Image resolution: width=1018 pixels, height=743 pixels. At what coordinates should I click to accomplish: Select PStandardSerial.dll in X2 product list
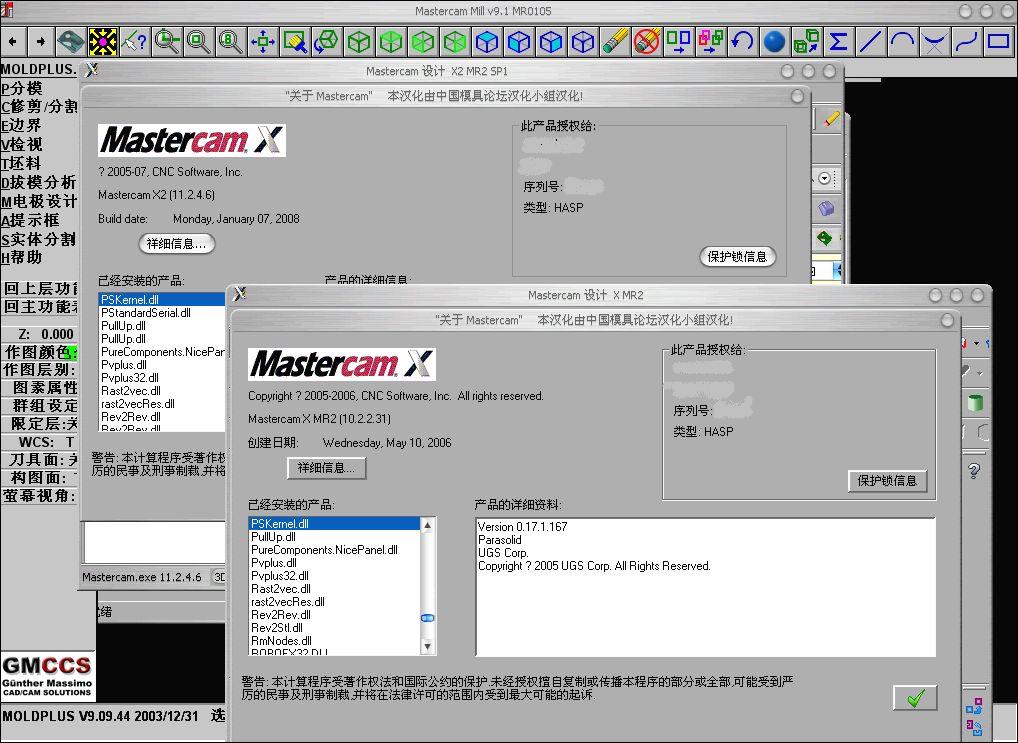(162, 313)
